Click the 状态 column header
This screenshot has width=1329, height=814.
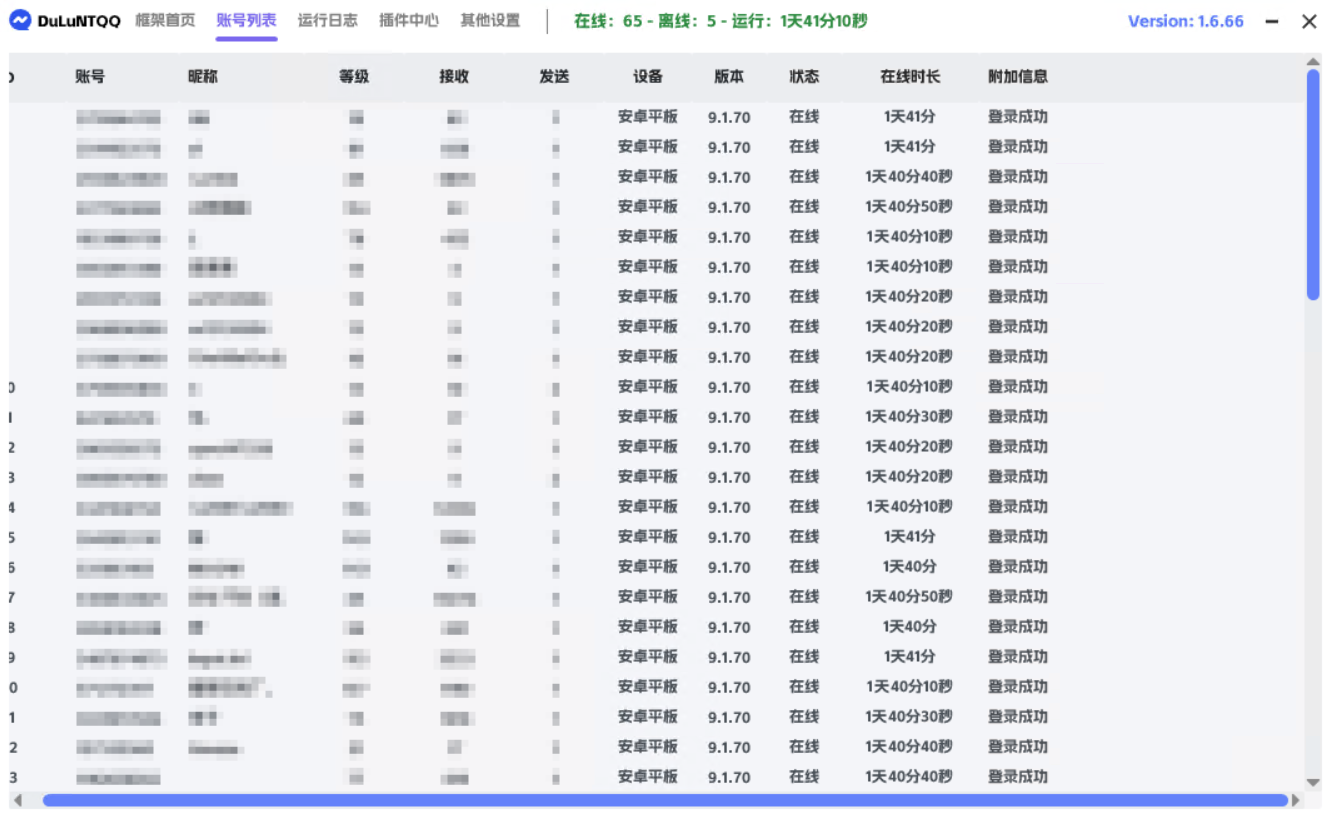click(804, 76)
